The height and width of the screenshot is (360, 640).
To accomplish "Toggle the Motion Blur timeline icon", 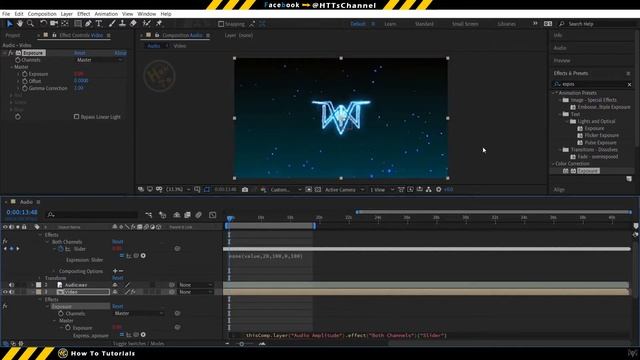I will click(198, 215).
